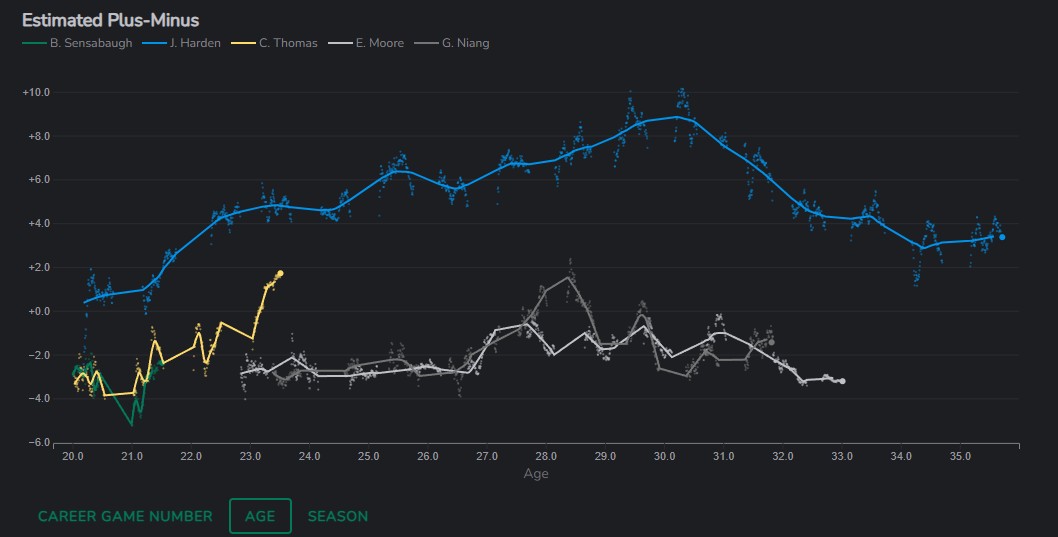This screenshot has width=1058, height=537.
Task: Click the Estimated Plus-Minus chart title
Action: pyautogui.click(x=110, y=20)
